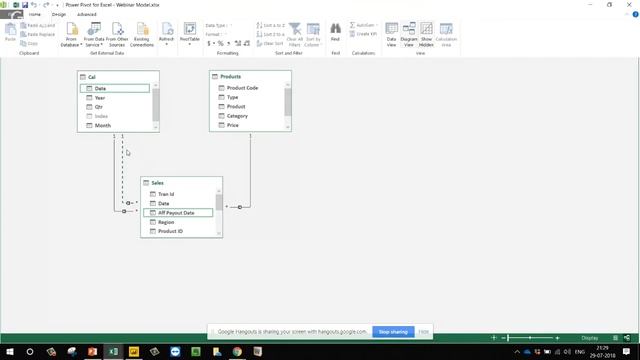Open the Data Type dropdown
The height and width of the screenshot is (360, 640).
(218, 25)
